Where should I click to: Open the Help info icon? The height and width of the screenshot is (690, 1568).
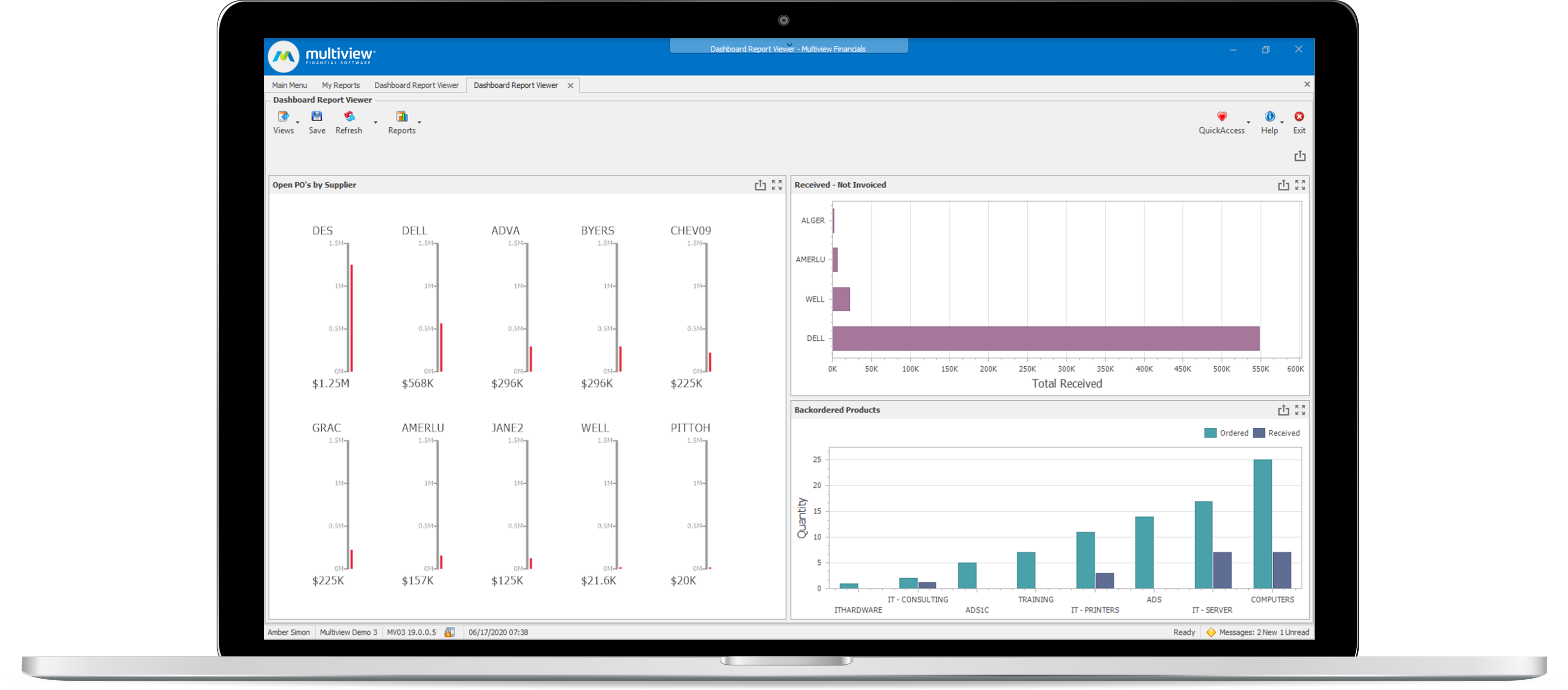pyautogui.click(x=1269, y=117)
